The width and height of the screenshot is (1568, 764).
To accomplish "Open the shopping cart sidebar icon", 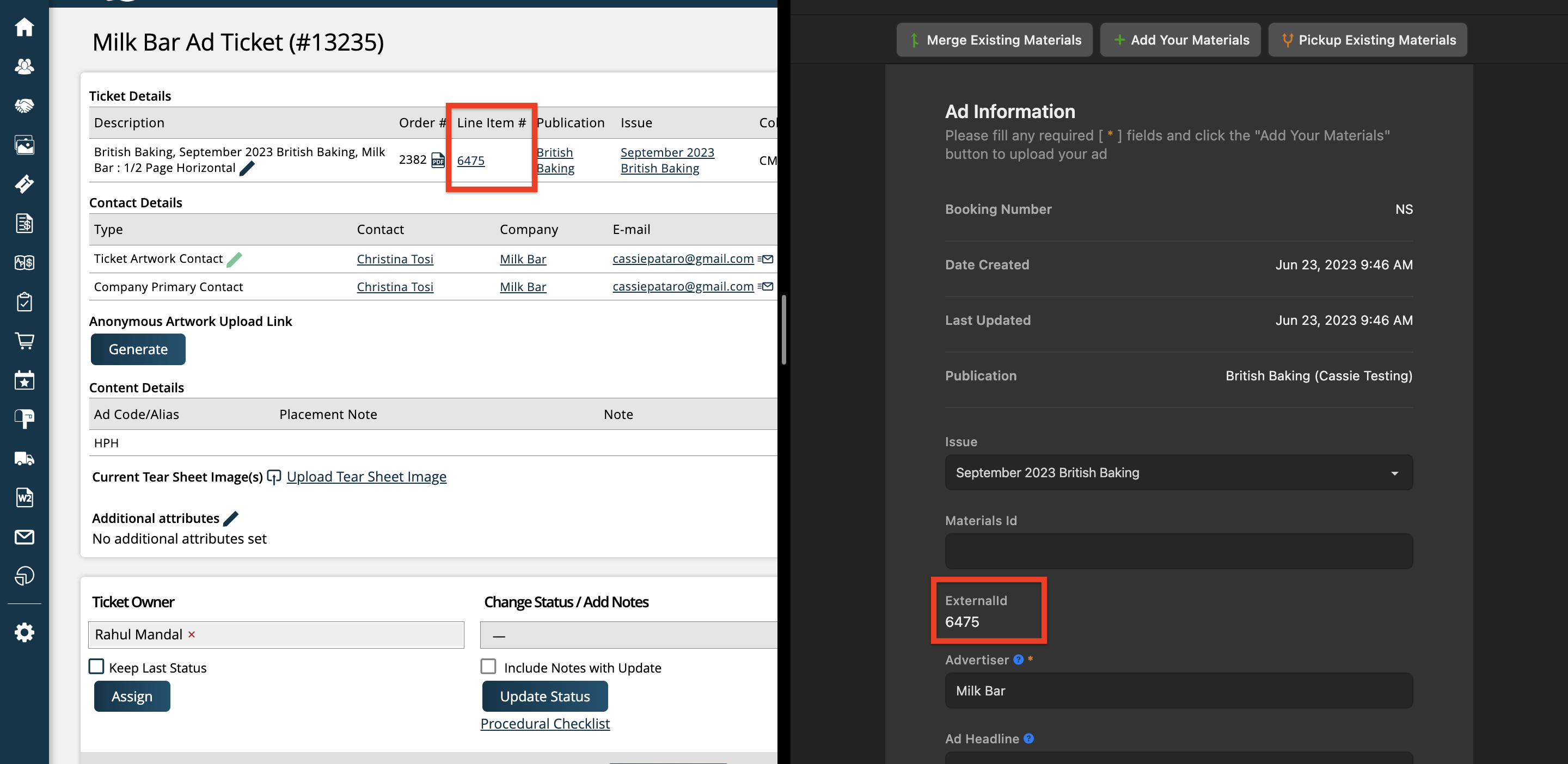I will pyautogui.click(x=24, y=341).
